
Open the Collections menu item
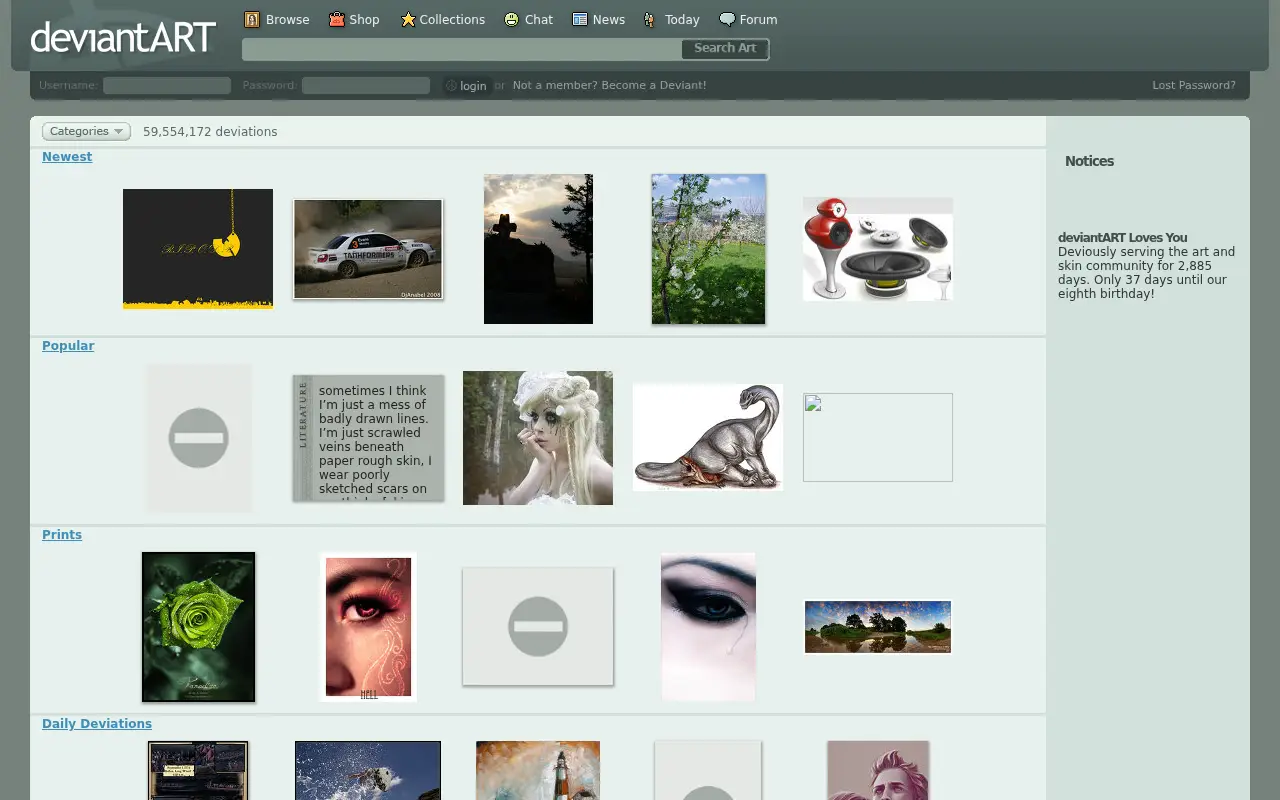(452, 19)
